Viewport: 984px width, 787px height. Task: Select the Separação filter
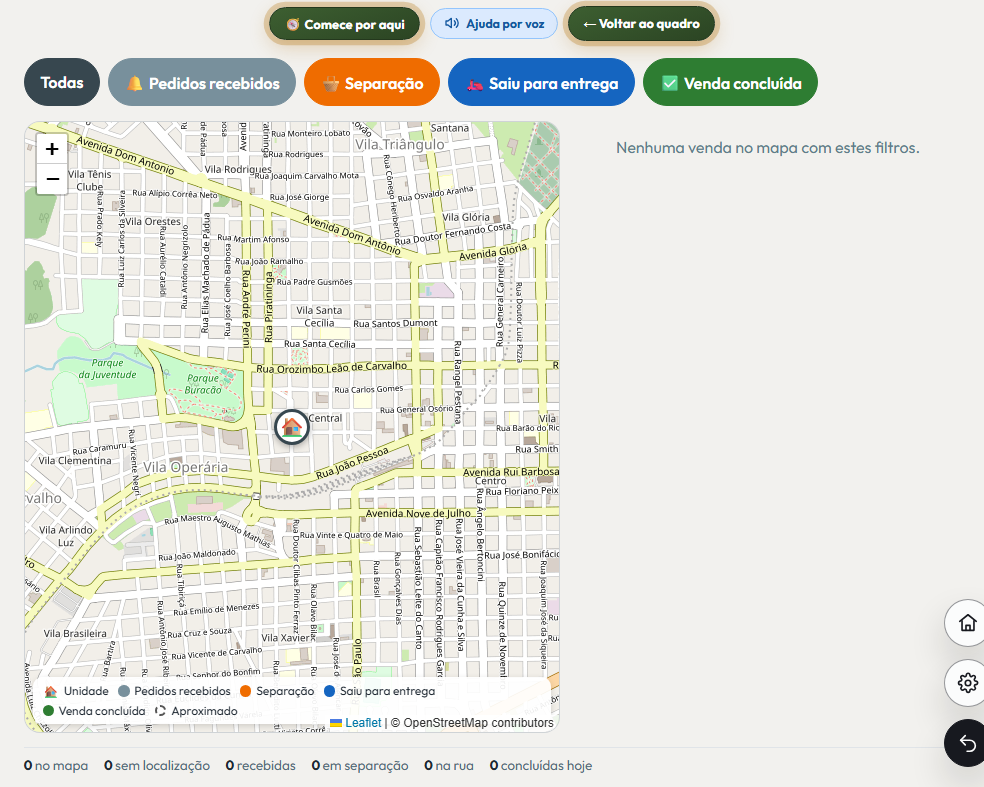(372, 83)
